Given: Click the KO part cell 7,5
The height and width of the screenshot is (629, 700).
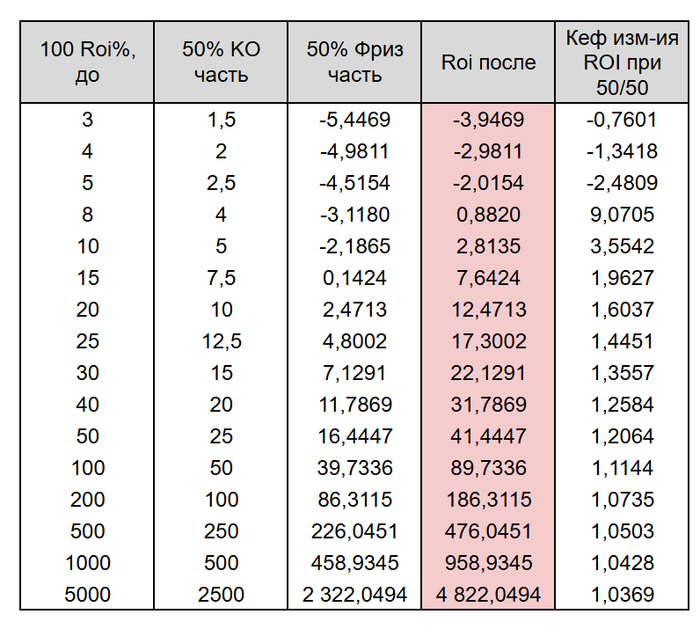Looking at the screenshot, I should (221, 278).
